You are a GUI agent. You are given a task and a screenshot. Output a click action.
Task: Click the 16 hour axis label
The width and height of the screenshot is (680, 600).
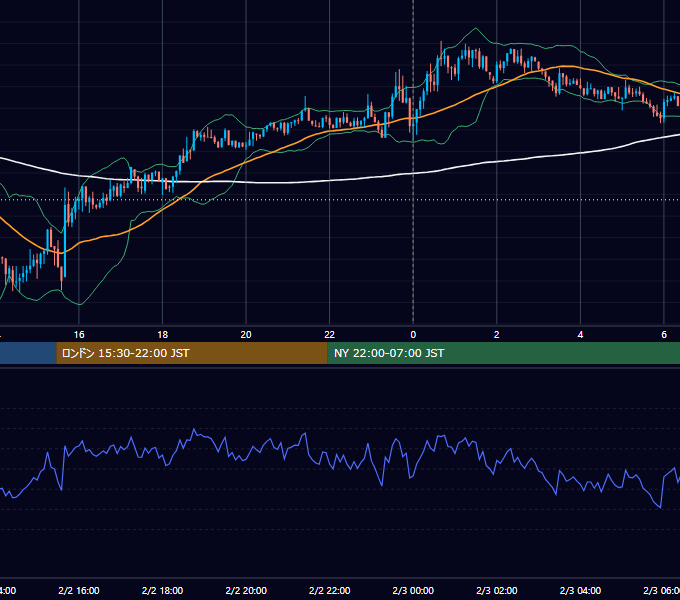[x=79, y=335]
